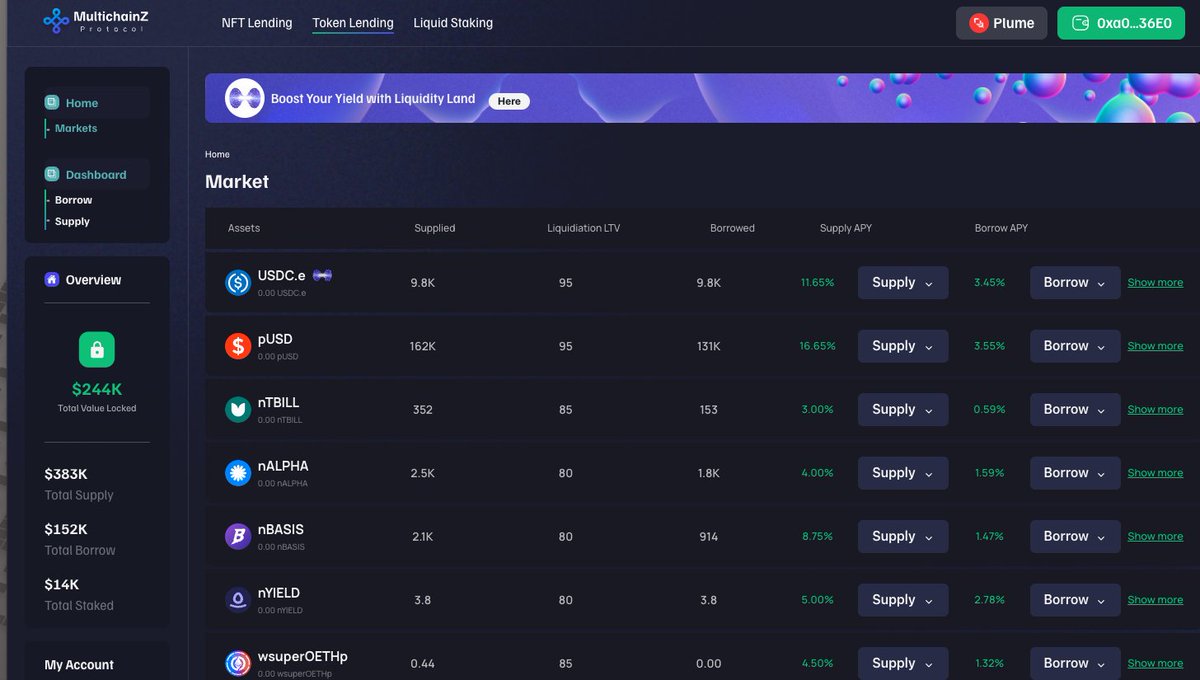Expand Show more for nTBILL row
This screenshot has width=1200, height=680.
tap(1155, 409)
